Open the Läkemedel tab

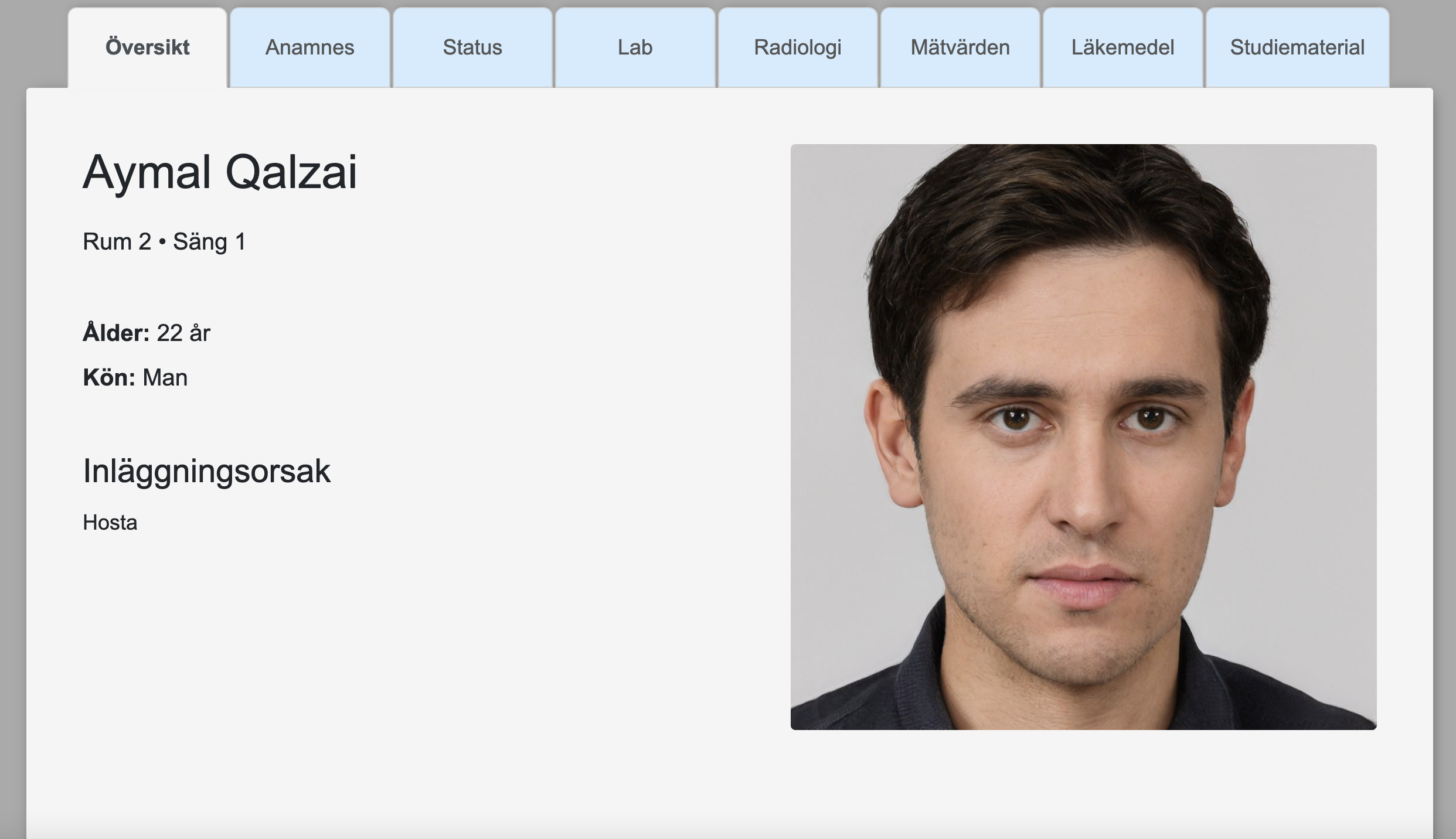(x=1122, y=47)
